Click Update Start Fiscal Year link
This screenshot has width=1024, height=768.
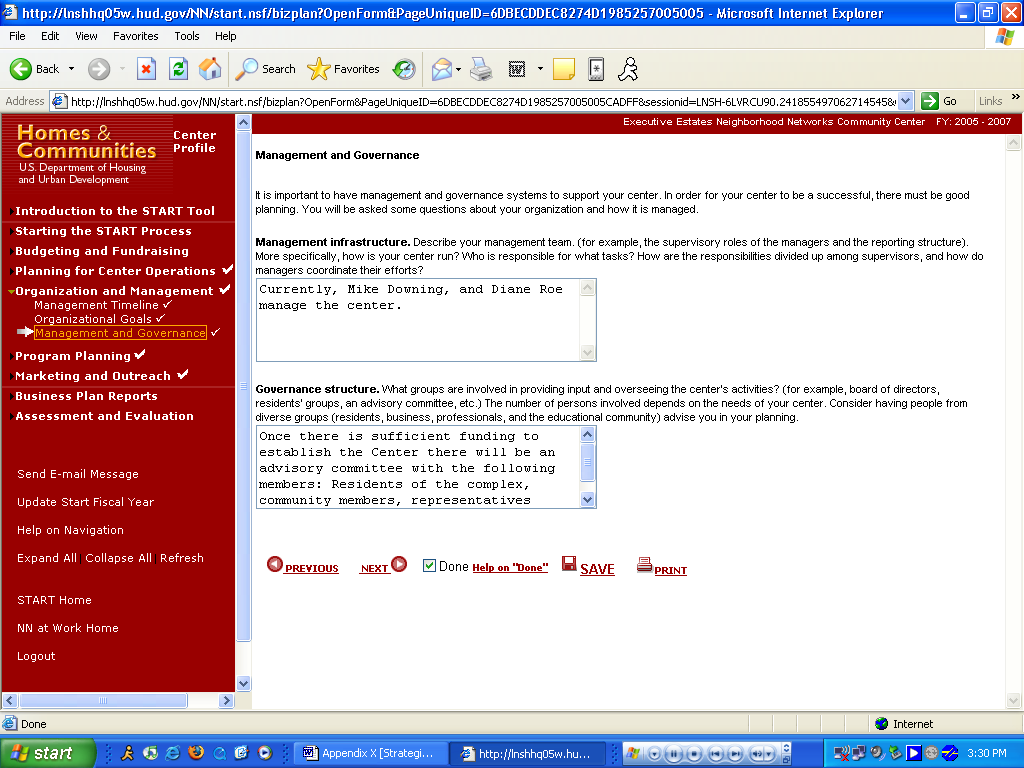click(x=86, y=502)
